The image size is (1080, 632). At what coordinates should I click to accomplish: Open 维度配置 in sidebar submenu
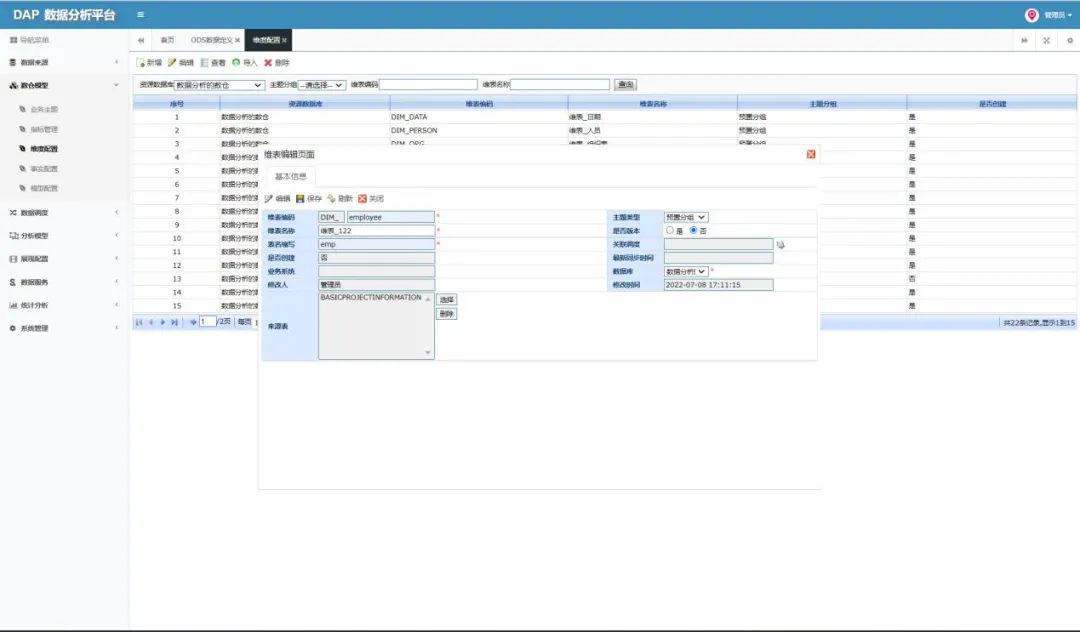tap(44, 149)
